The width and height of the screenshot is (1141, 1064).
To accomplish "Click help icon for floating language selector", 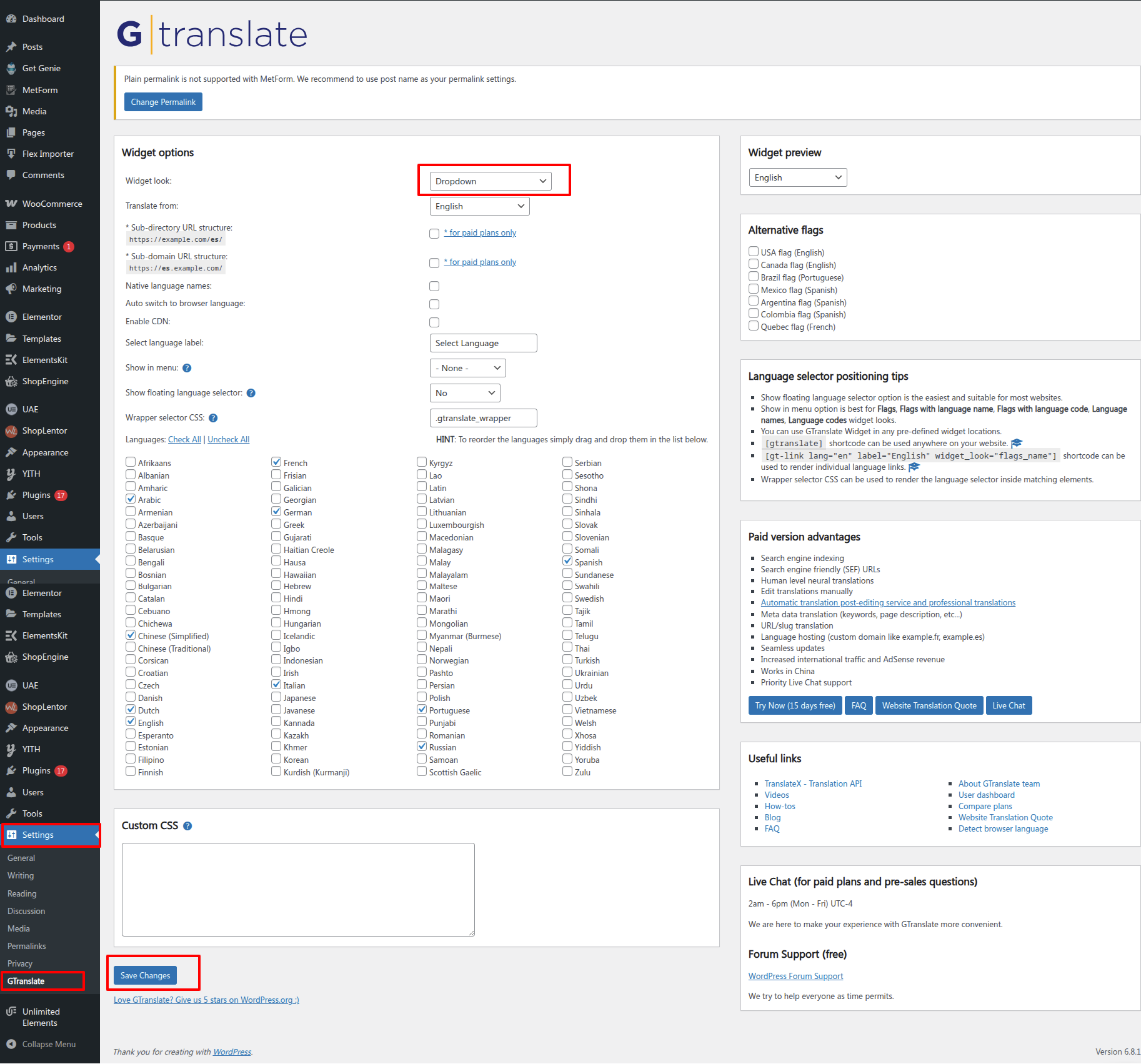I will tap(251, 393).
